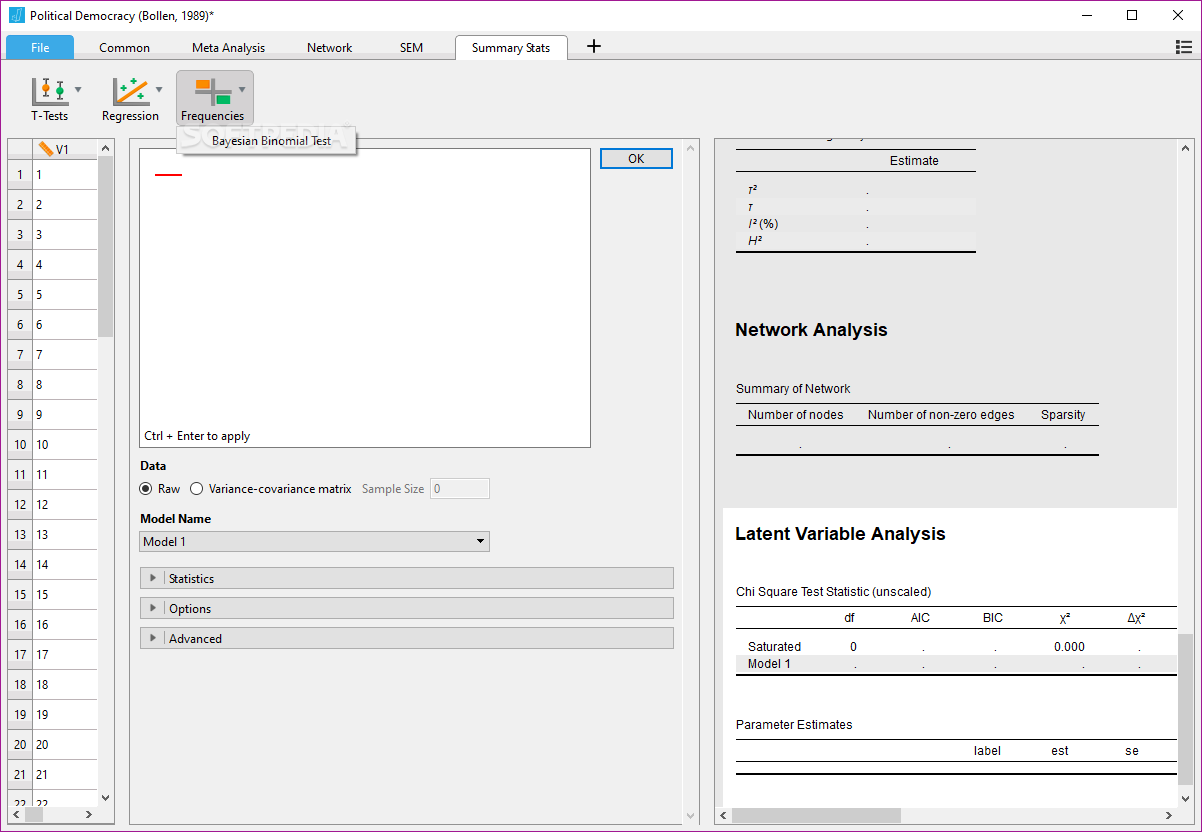The height and width of the screenshot is (832, 1202).
Task: Click inside the model syntax text area
Action: (x=365, y=297)
